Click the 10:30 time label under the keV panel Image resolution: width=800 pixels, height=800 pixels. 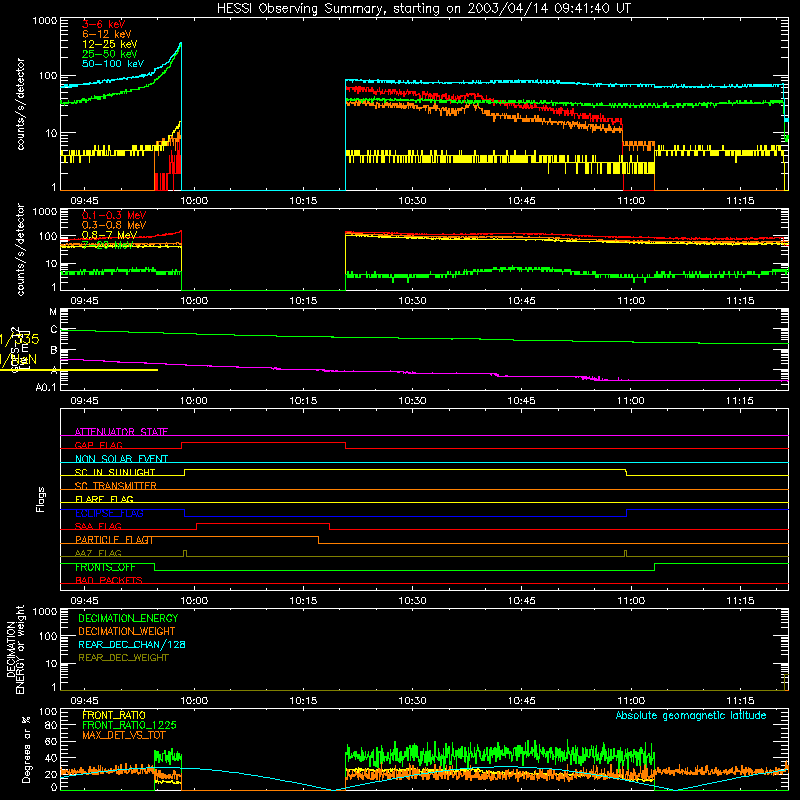[x=412, y=201]
